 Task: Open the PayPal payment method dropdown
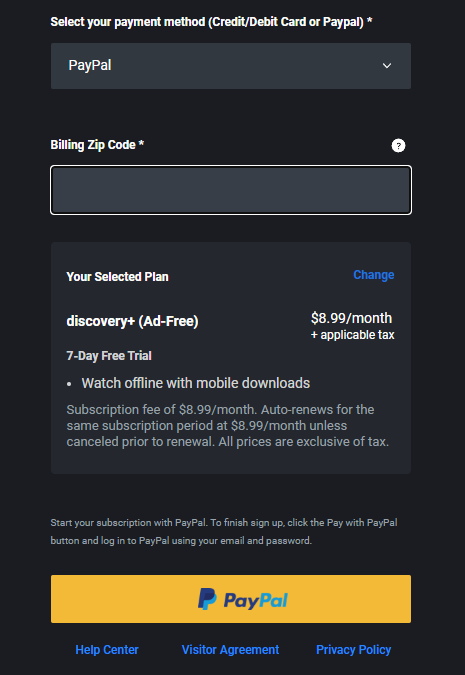pyautogui.click(x=231, y=66)
